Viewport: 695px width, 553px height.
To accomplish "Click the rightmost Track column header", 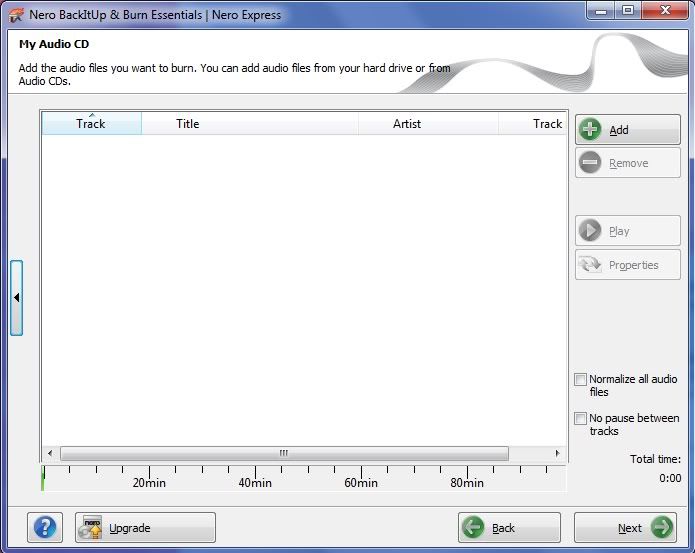I will point(532,124).
